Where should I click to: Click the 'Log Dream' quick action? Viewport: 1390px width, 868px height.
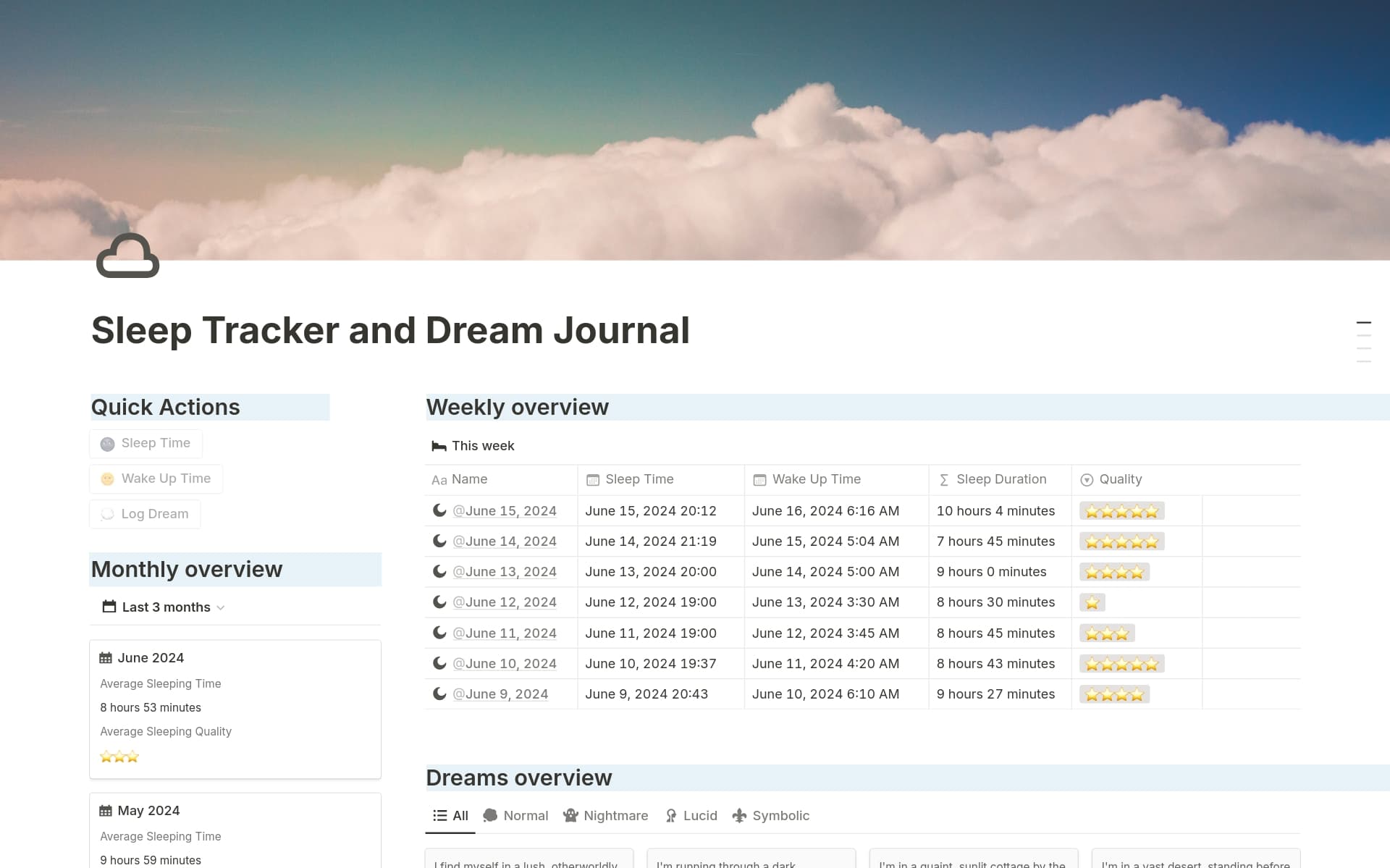144,513
